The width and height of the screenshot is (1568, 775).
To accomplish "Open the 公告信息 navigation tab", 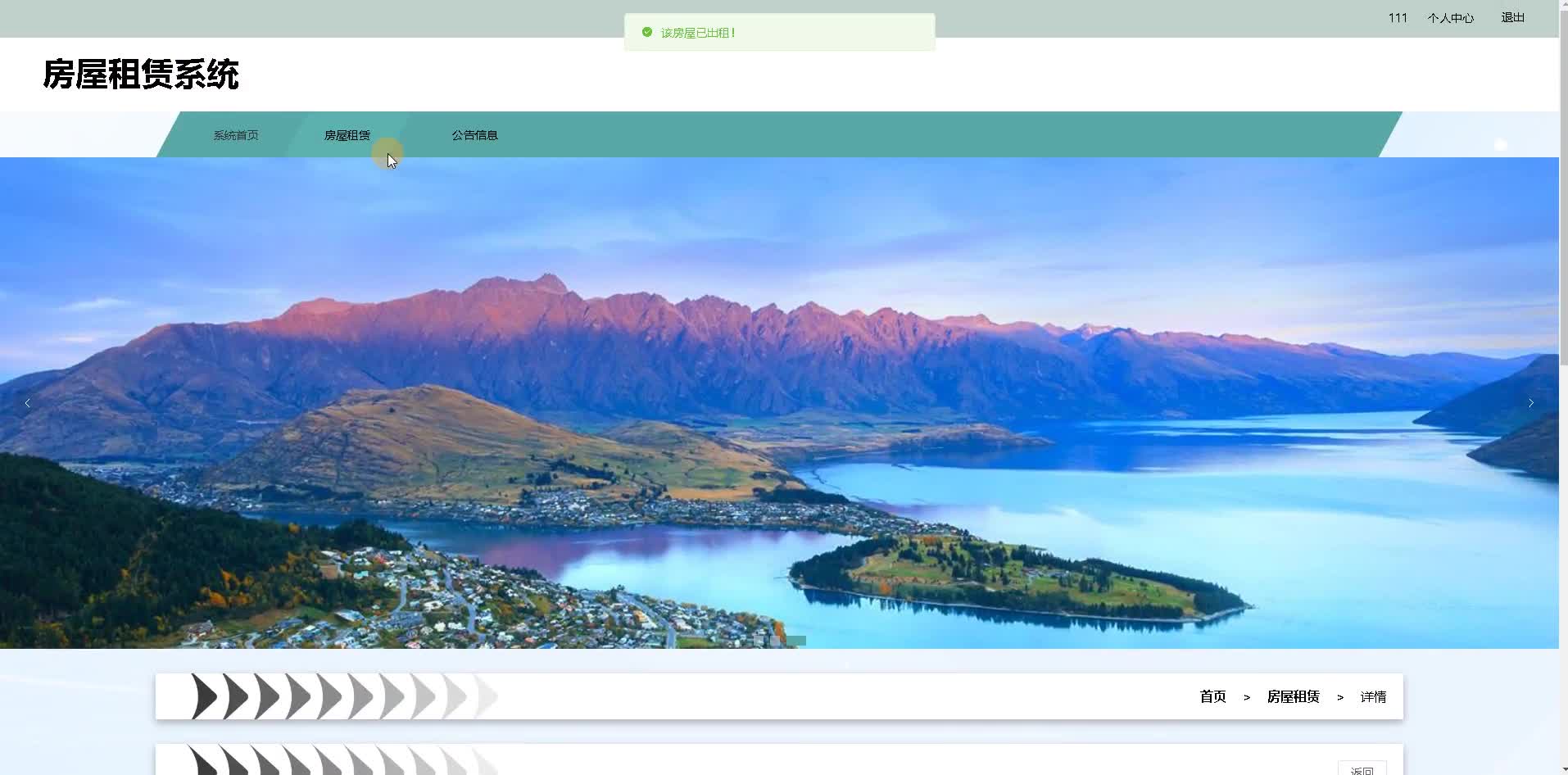I will click(x=475, y=135).
